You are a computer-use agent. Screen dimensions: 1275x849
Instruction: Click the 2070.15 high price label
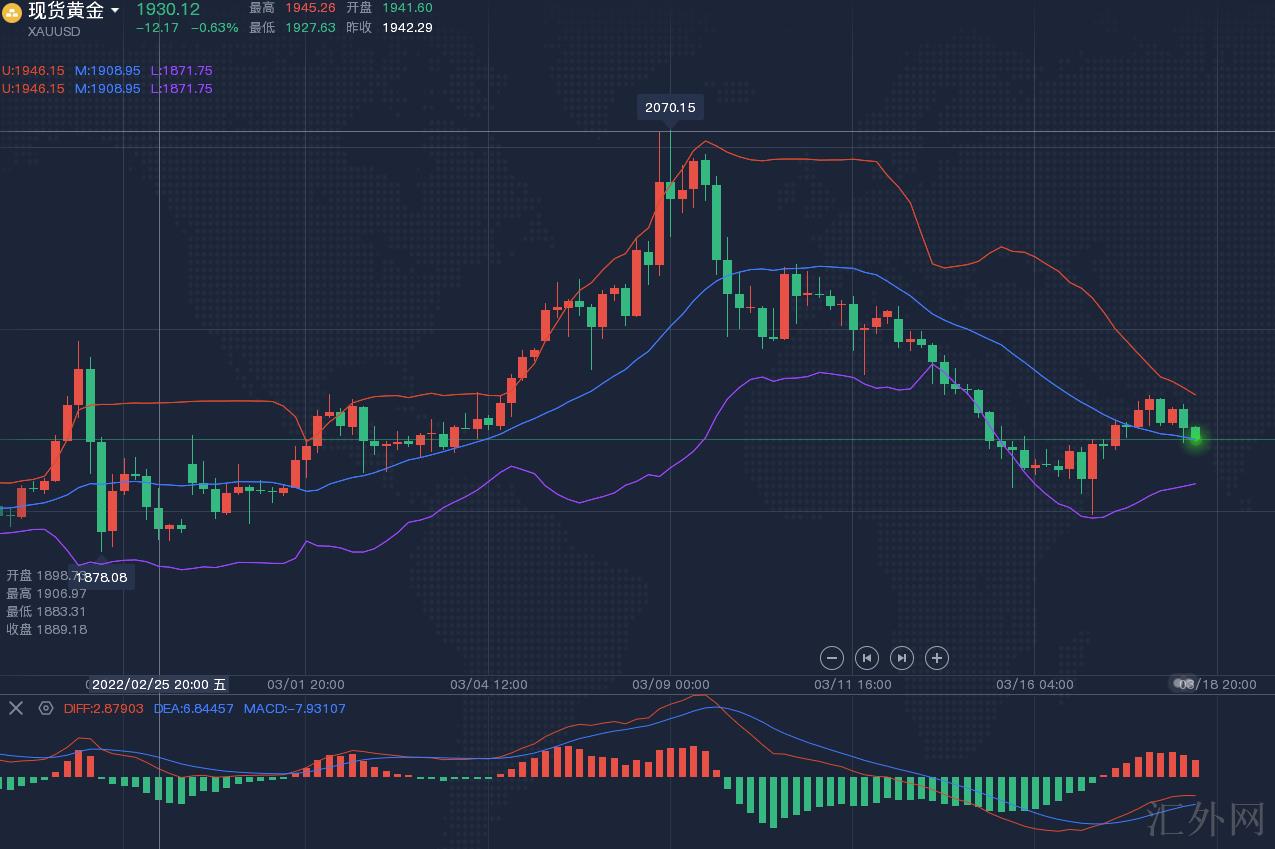pyautogui.click(x=670, y=107)
